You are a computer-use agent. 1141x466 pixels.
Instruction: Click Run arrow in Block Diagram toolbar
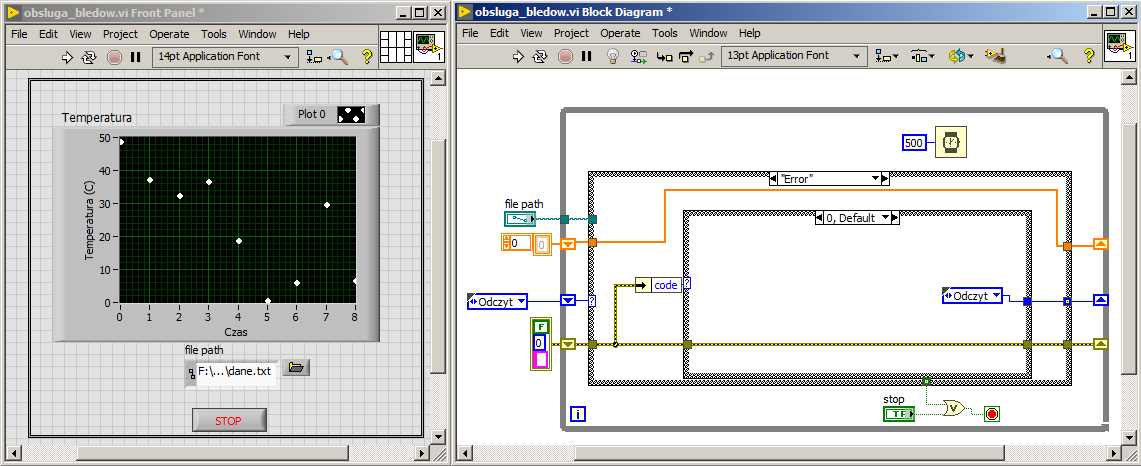point(518,57)
